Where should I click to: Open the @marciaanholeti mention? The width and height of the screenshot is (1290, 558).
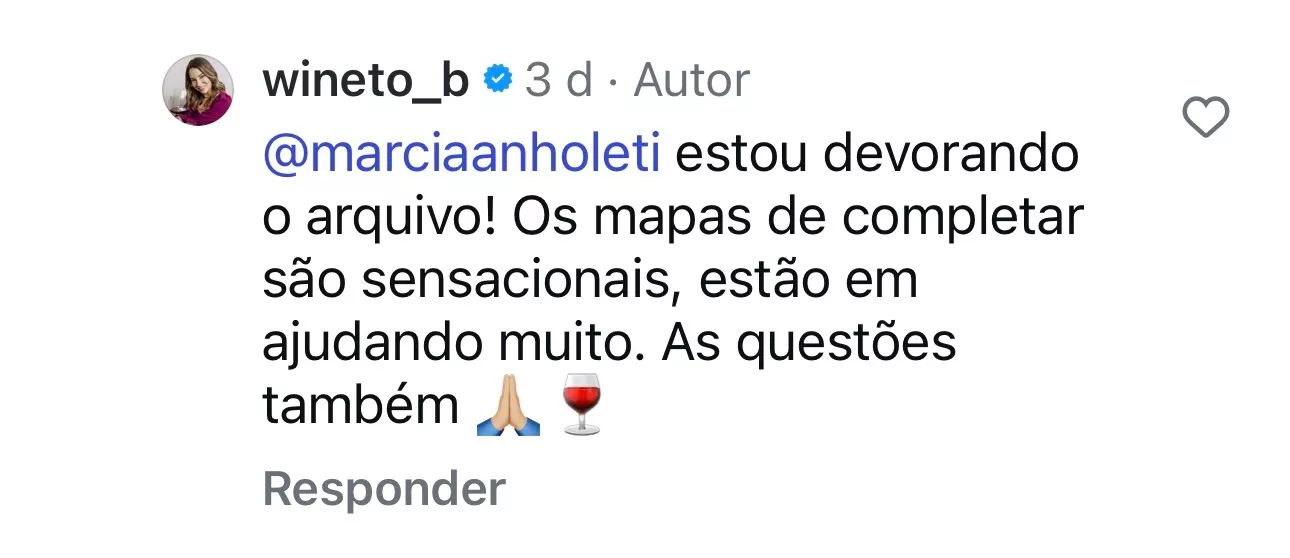(x=461, y=156)
